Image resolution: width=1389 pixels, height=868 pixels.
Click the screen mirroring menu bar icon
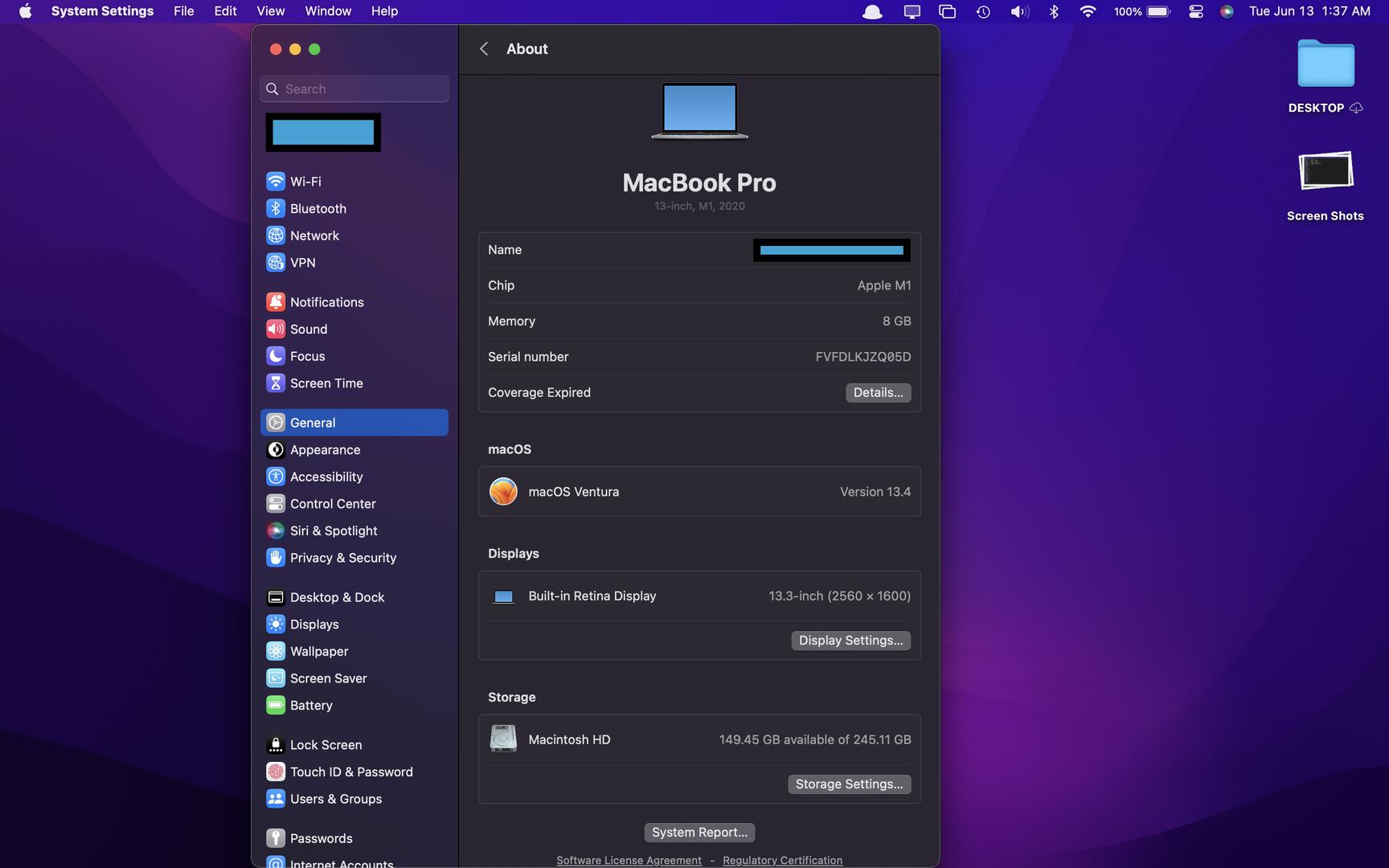(x=912, y=11)
